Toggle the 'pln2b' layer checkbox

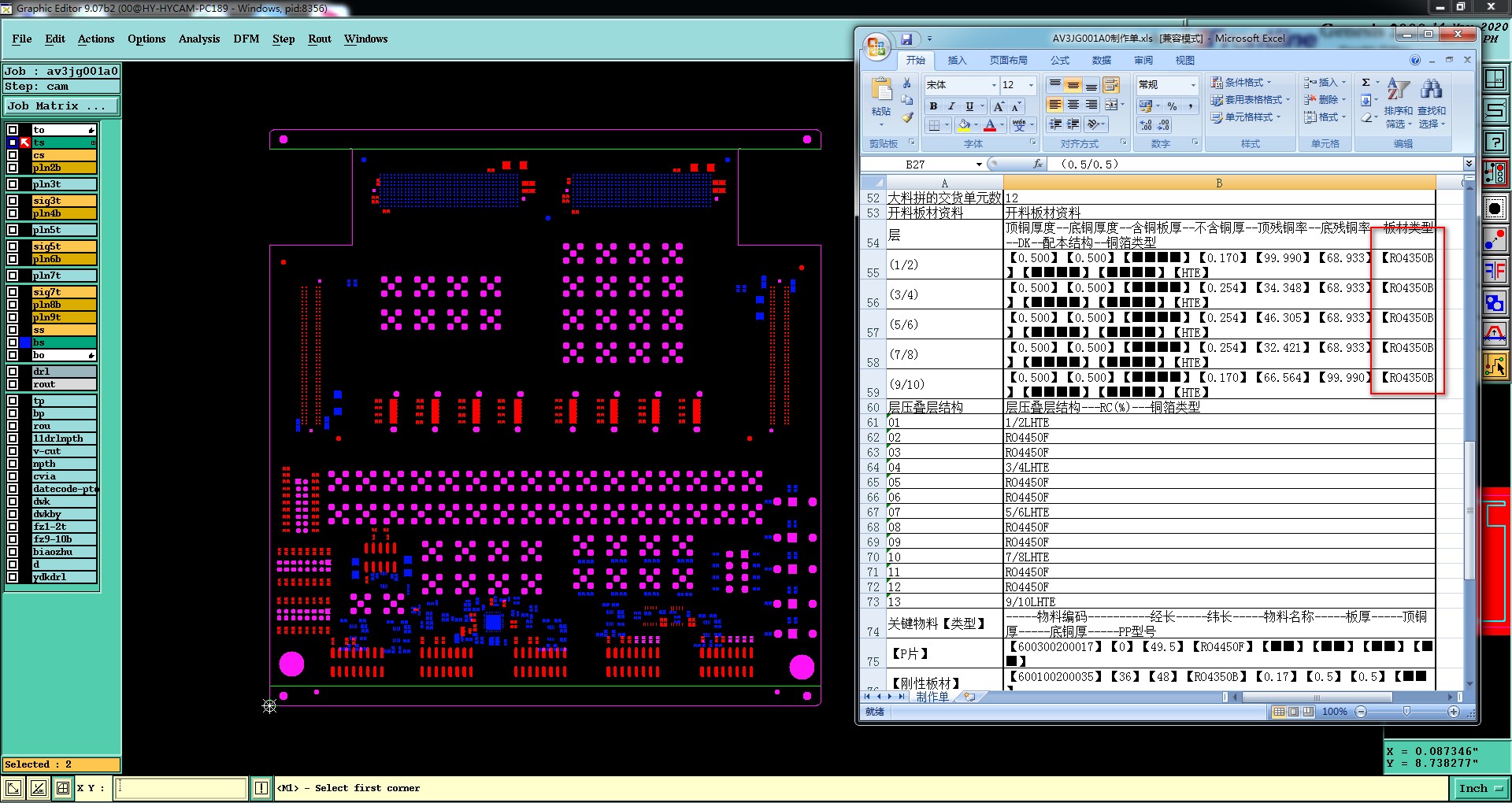pyautogui.click(x=13, y=168)
